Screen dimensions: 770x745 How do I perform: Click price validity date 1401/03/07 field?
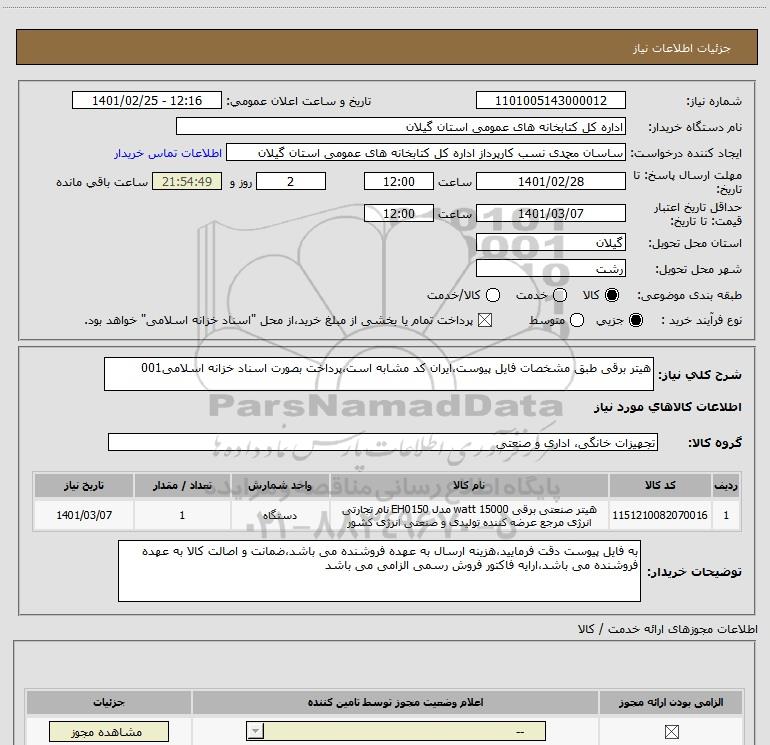click(x=550, y=213)
